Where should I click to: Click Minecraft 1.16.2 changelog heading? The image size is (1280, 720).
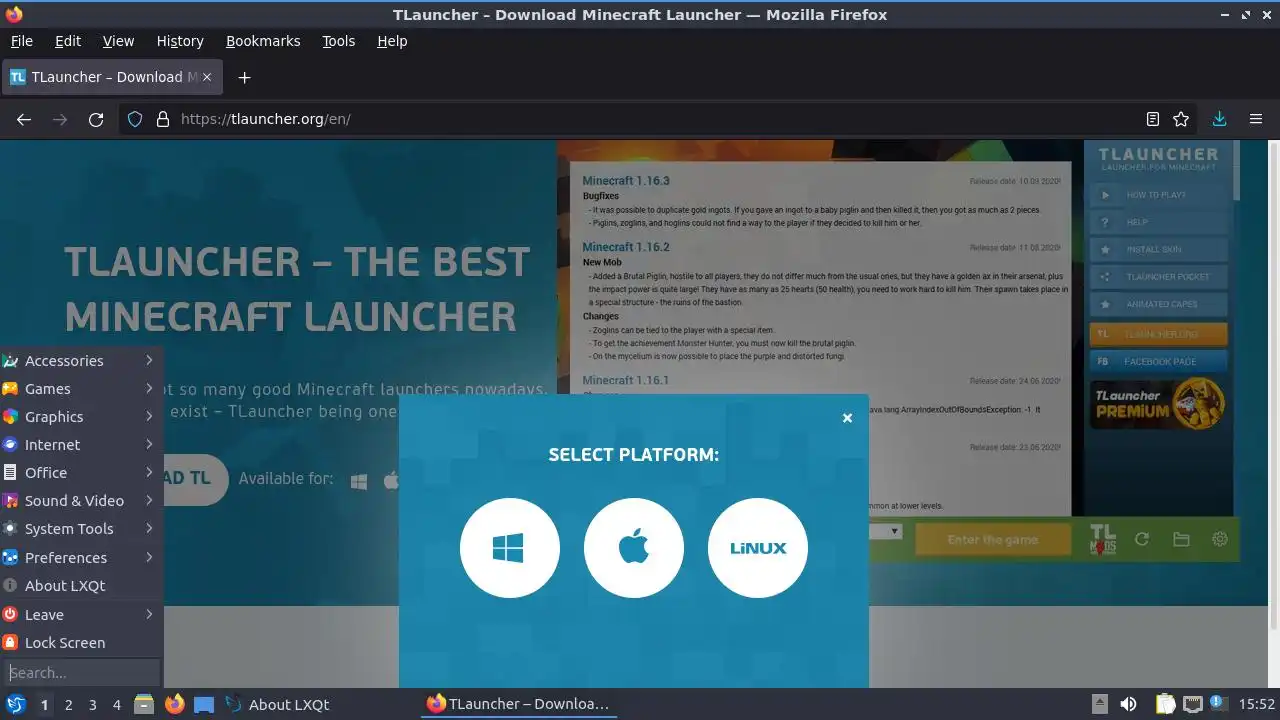[x=626, y=247]
